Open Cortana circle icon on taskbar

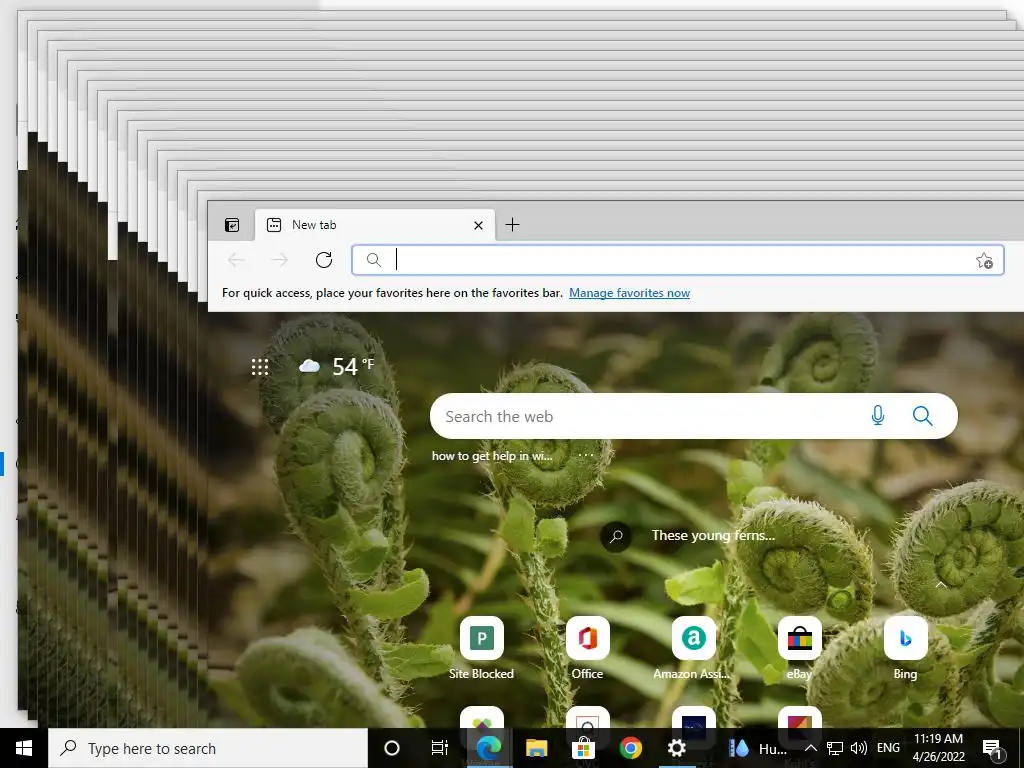392,748
